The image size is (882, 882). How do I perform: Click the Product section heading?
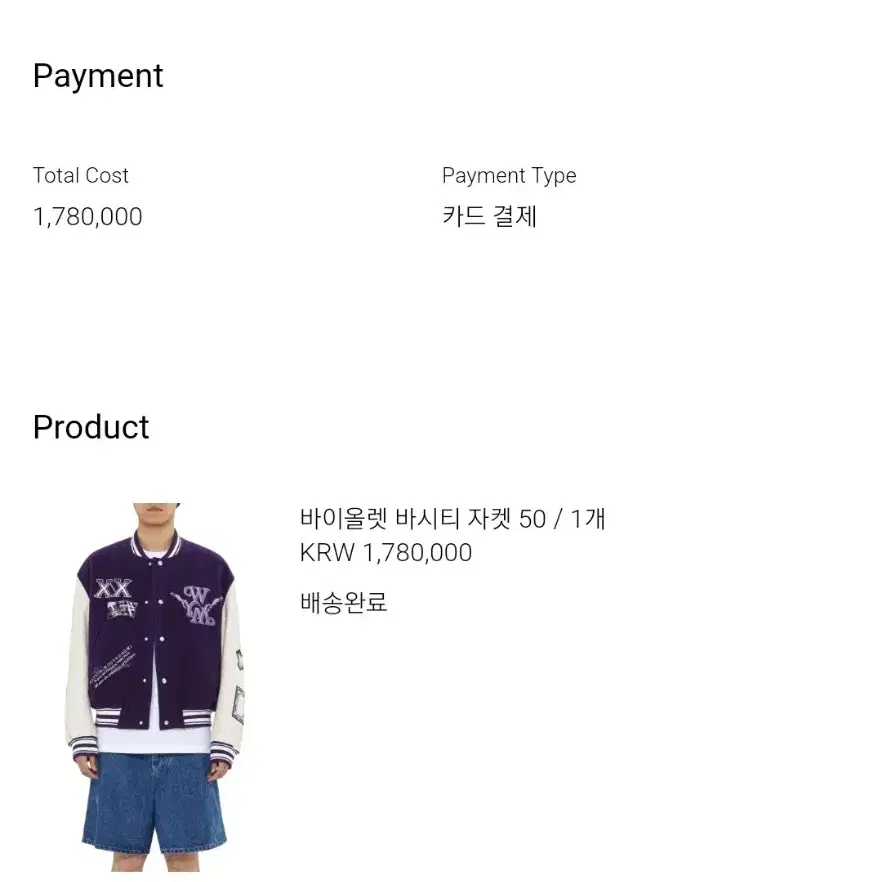tap(91, 427)
